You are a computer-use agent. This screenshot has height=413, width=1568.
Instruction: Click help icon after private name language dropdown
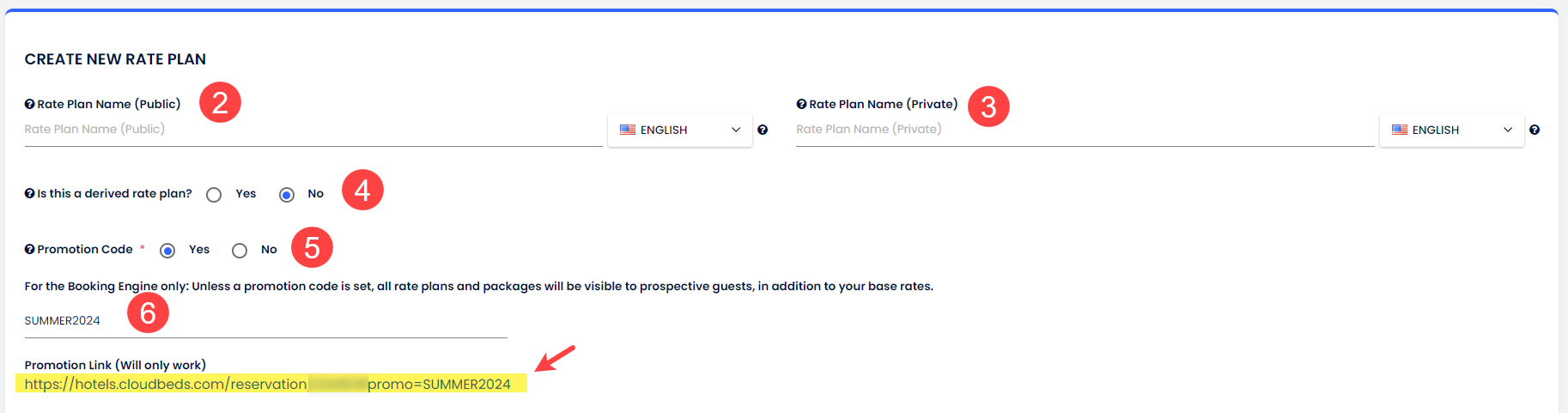(x=1535, y=130)
